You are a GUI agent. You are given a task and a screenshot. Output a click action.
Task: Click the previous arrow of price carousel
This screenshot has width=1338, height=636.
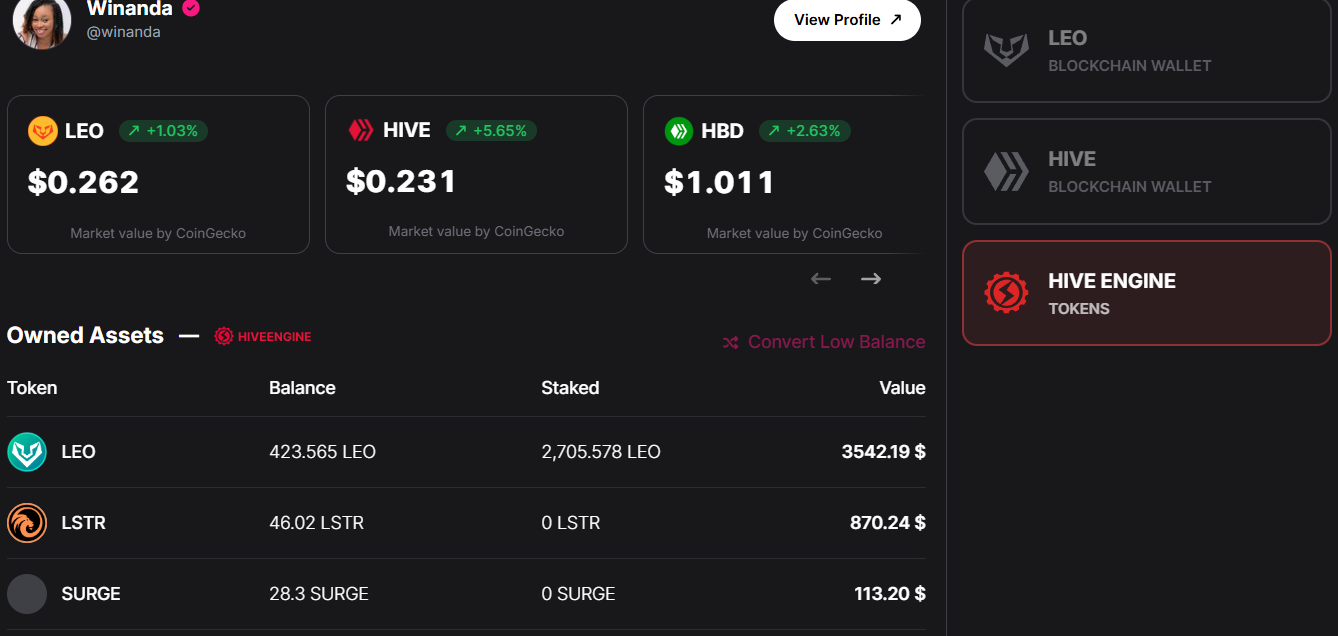(821, 278)
